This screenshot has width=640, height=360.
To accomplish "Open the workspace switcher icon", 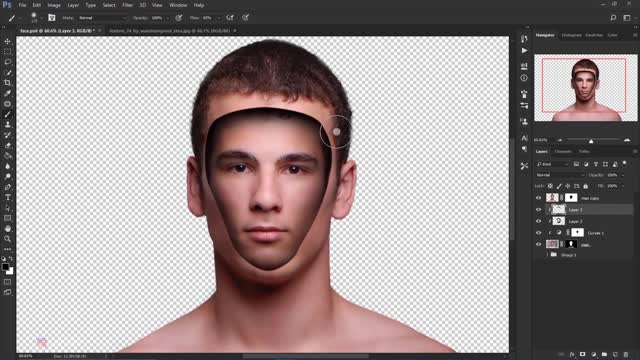I will (627, 18).
